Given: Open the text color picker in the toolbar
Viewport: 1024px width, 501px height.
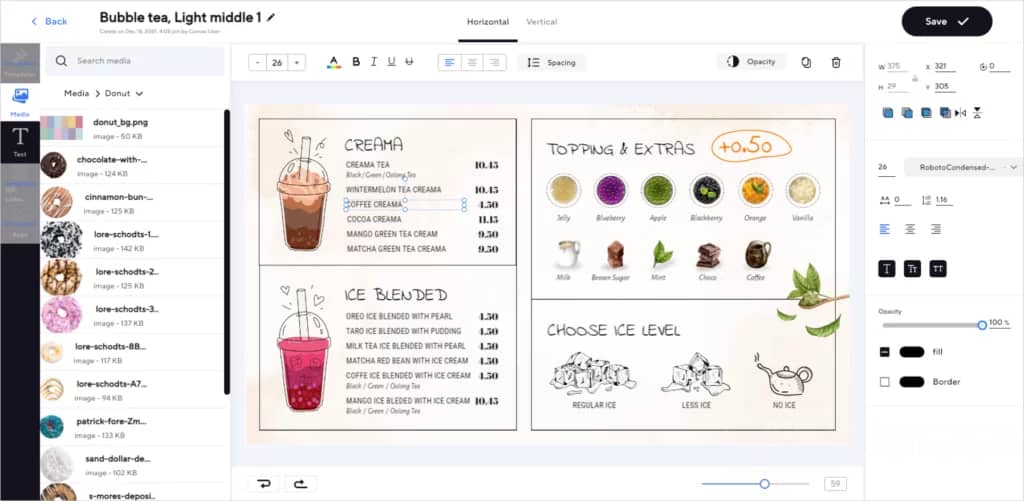Looking at the screenshot, I should coord(334,62).
